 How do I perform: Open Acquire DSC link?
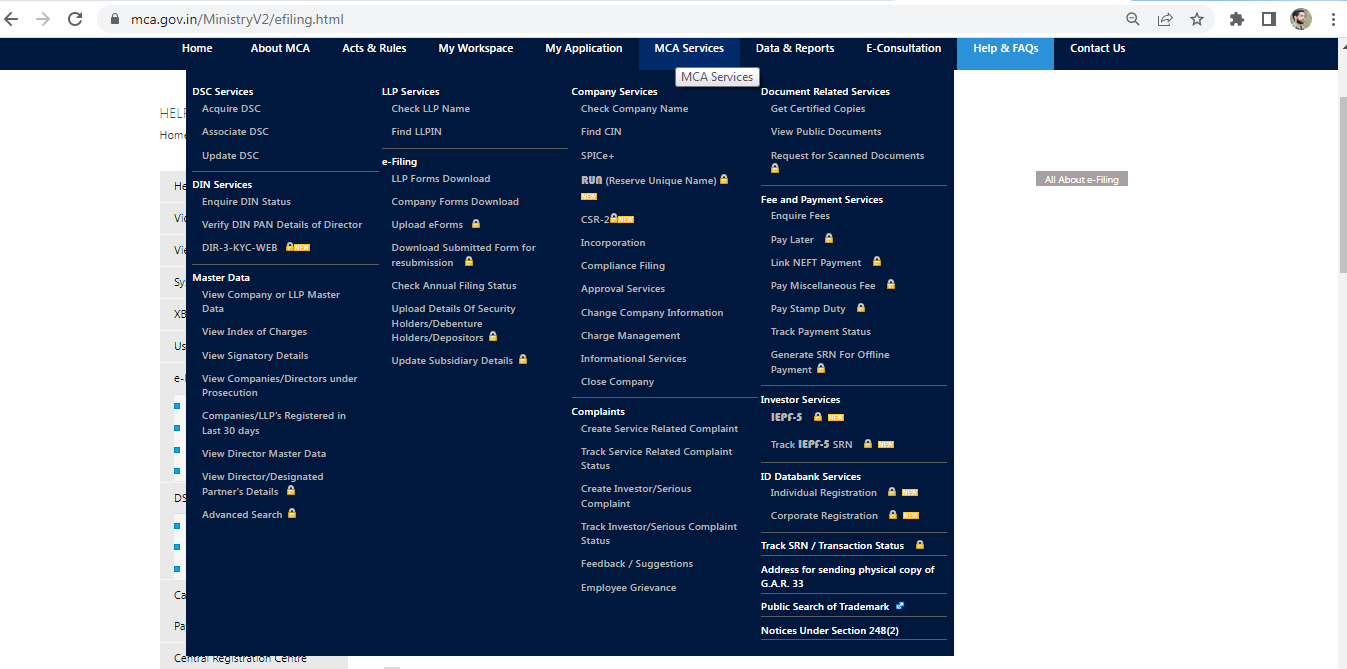231,108
